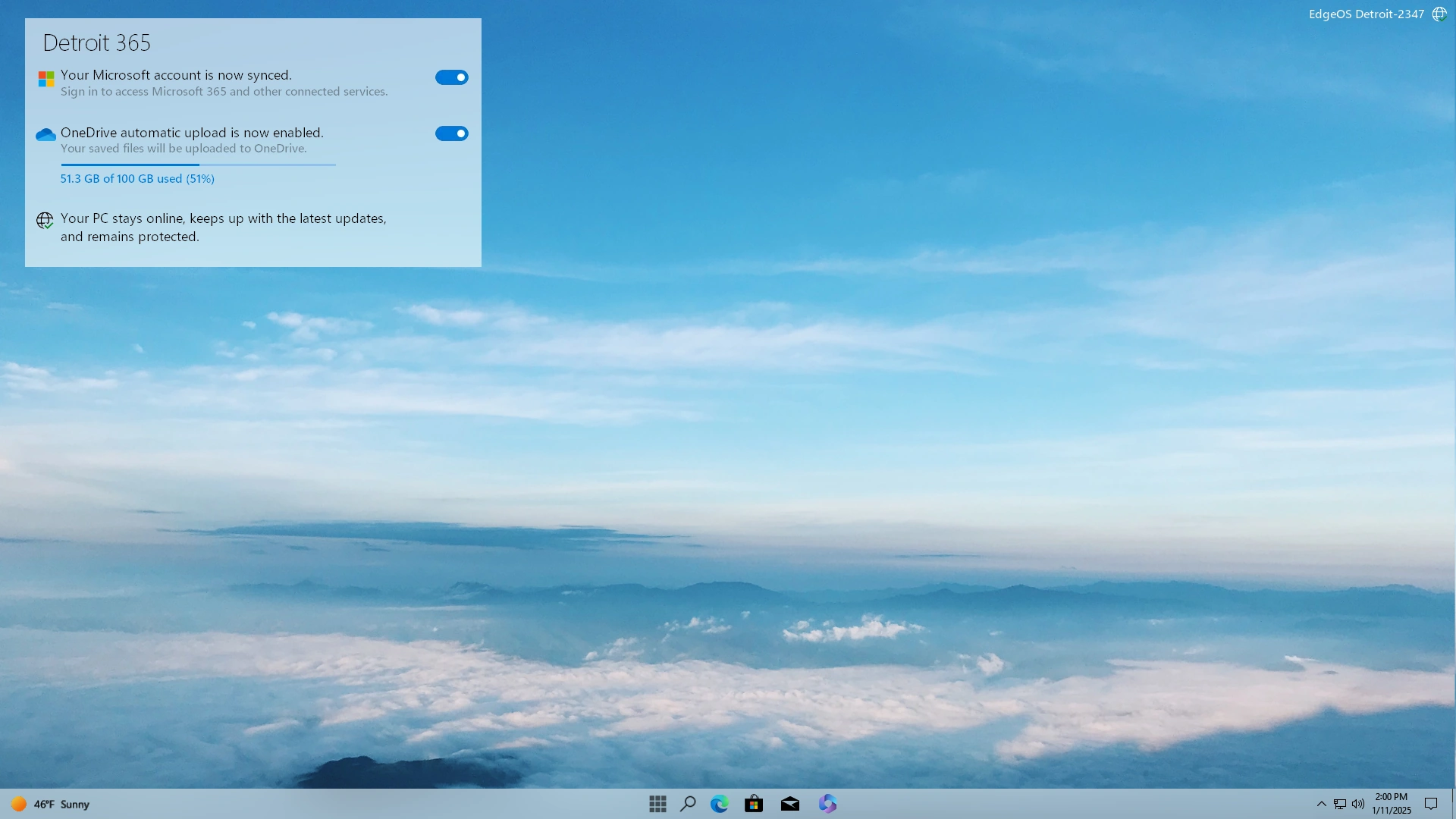Toggle off Microsoft account sync
Screen dimensions: 1456x819
pyautogui.click(x=451, y=77)
